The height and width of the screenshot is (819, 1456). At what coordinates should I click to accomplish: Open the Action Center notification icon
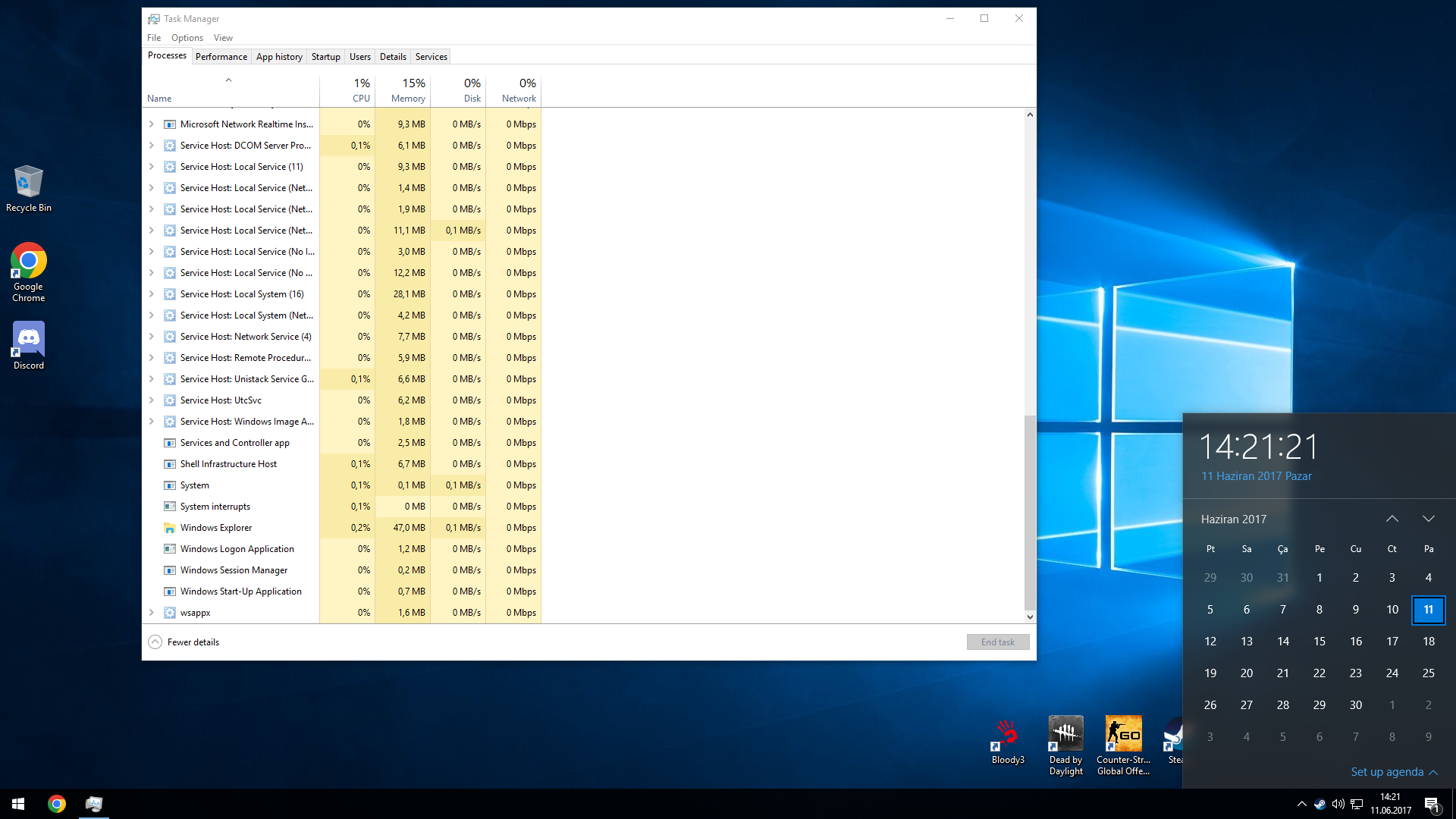click(x=1432, y=805)
